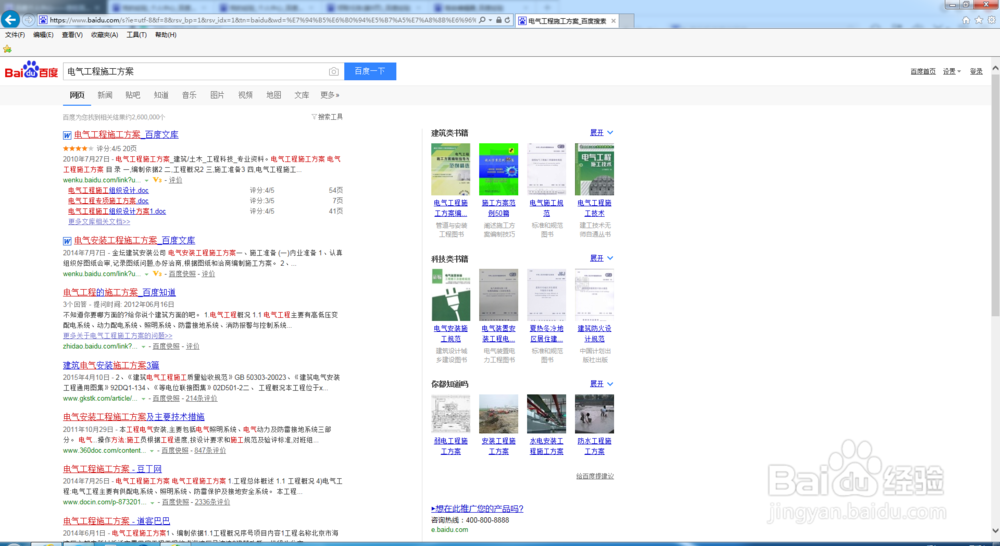The height and width of the screenshot is (546, 1000).
Task: Open result 建筑电气安装施工方案3篇
Action: (111, 365)
